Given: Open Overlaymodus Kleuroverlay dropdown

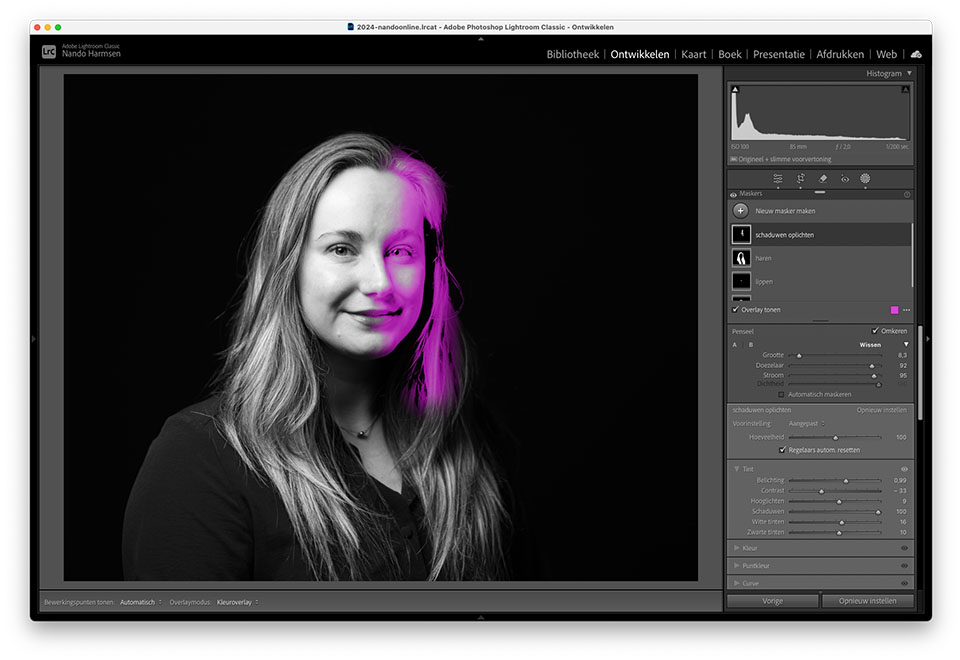Looking at the screenshot, I should pyautogui.click(x=238, y=602).
